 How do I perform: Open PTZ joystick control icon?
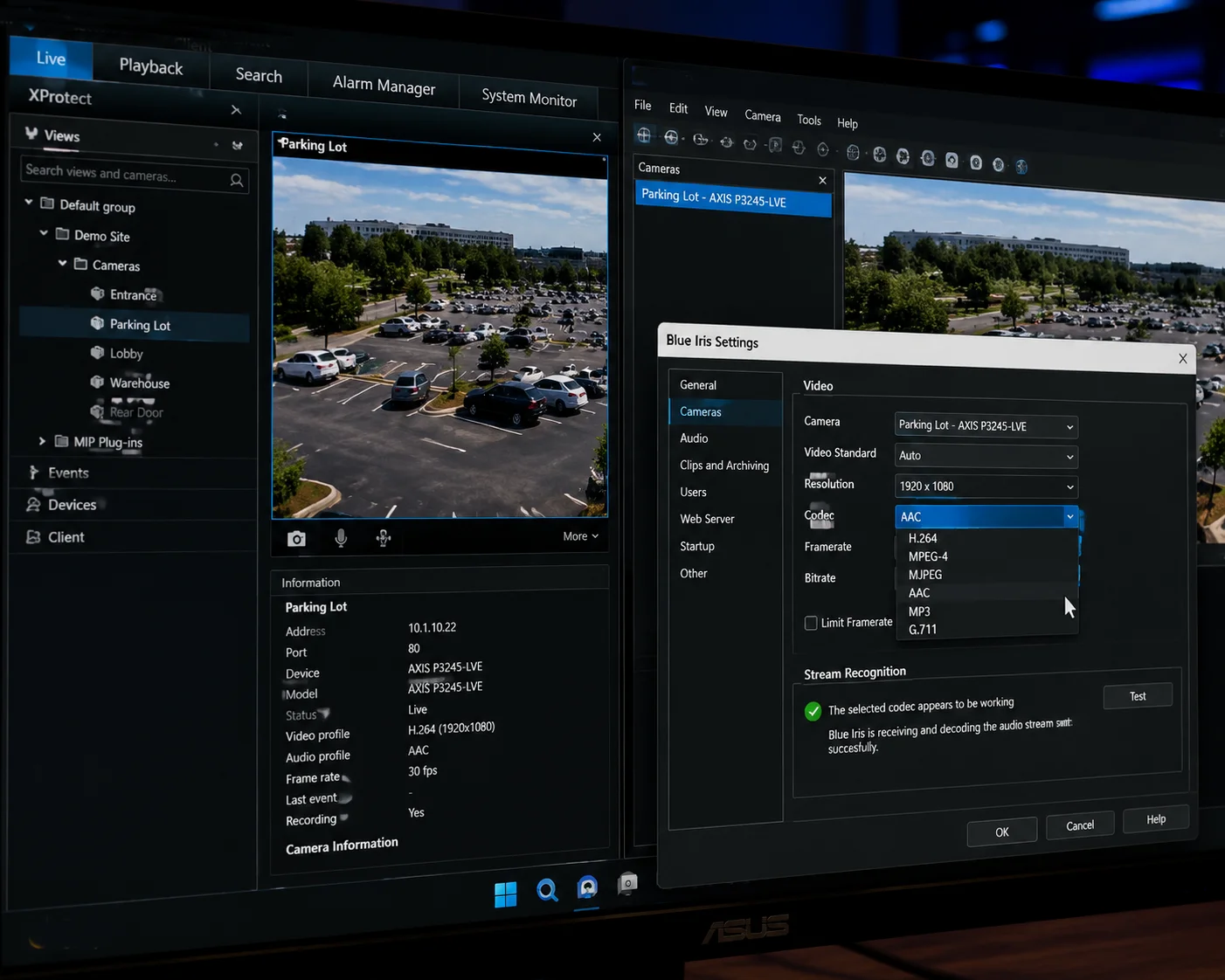tap(384, 538)
